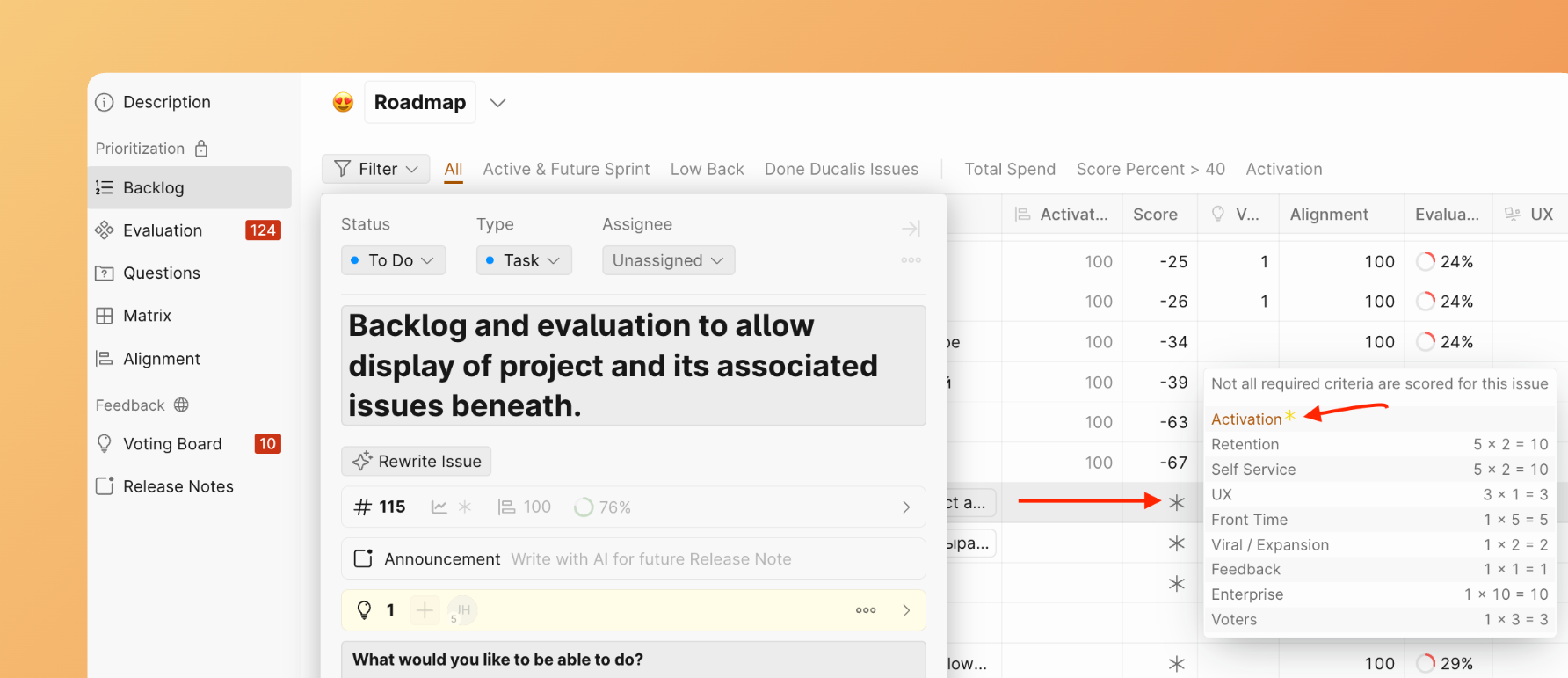Switch to Active & Future Sprint tab
Screen dimensions: 1568x678
pyautogui.click(x=566, y=169)
